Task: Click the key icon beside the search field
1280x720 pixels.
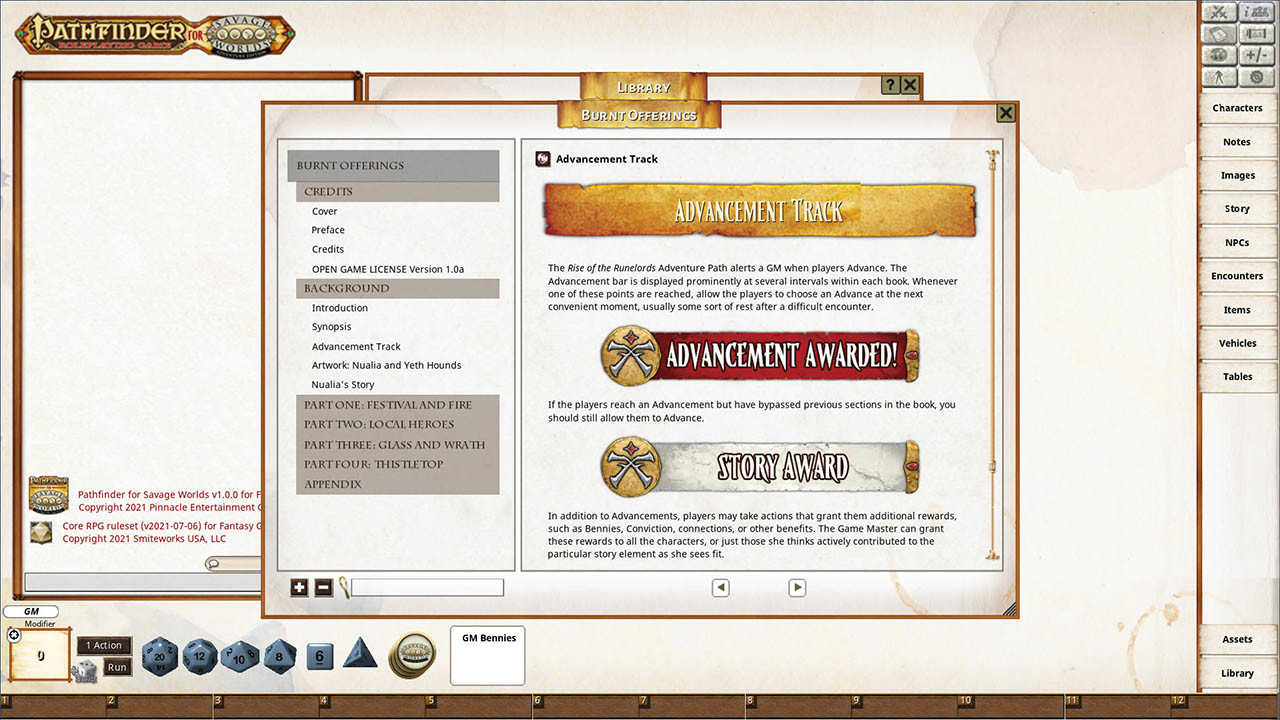Action: point(342,587)
